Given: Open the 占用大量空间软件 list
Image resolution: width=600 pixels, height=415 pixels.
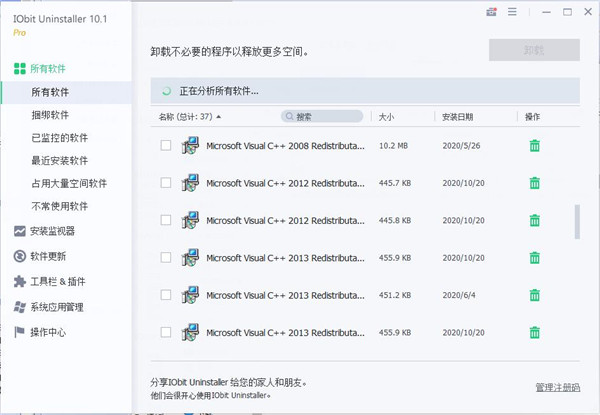Looking at the screenshot, I should coord(69,184).
